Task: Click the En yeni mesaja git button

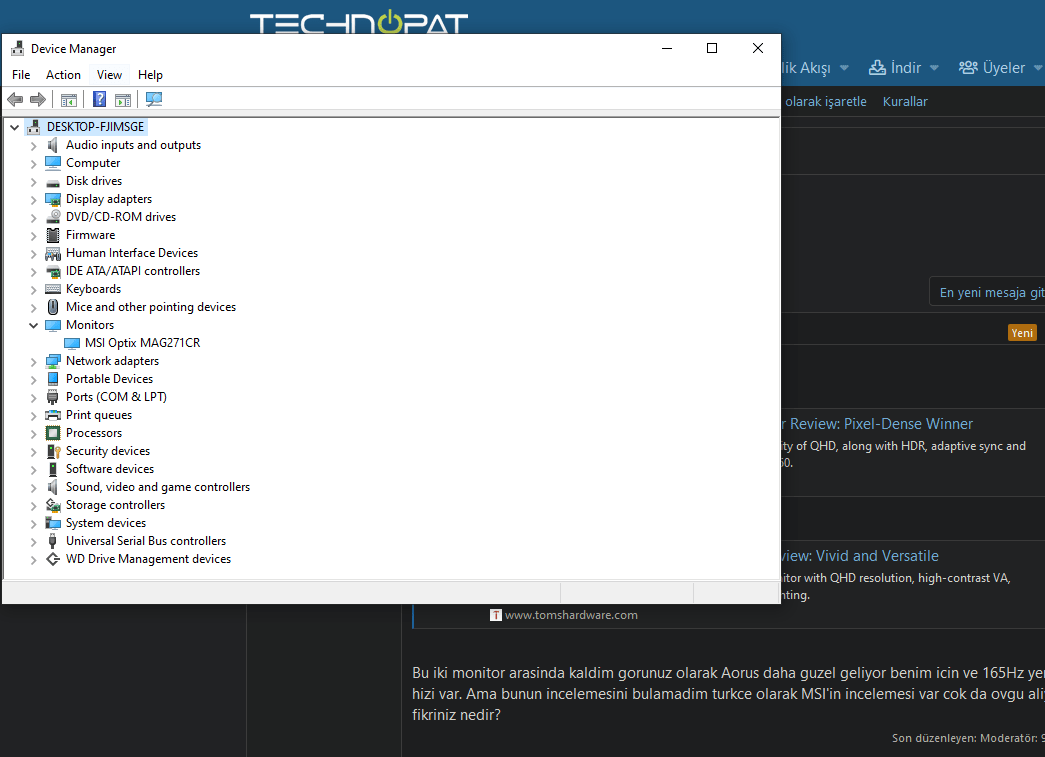Action: [x=988, y=292]
